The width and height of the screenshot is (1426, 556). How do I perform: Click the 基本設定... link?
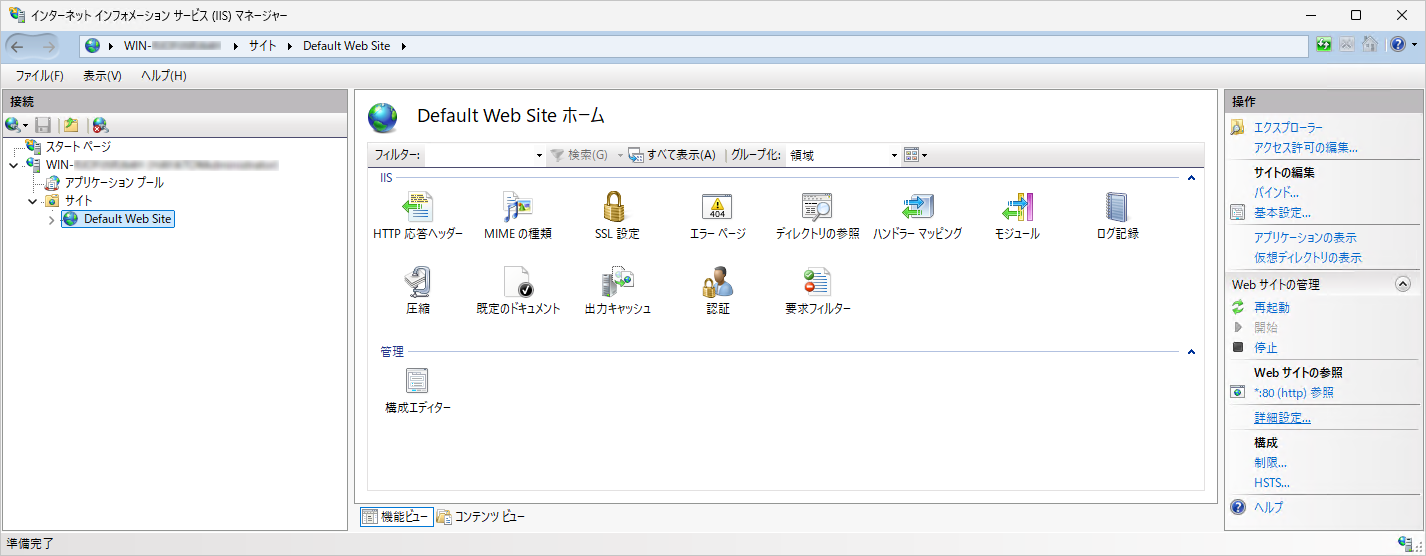[1282, 213]
